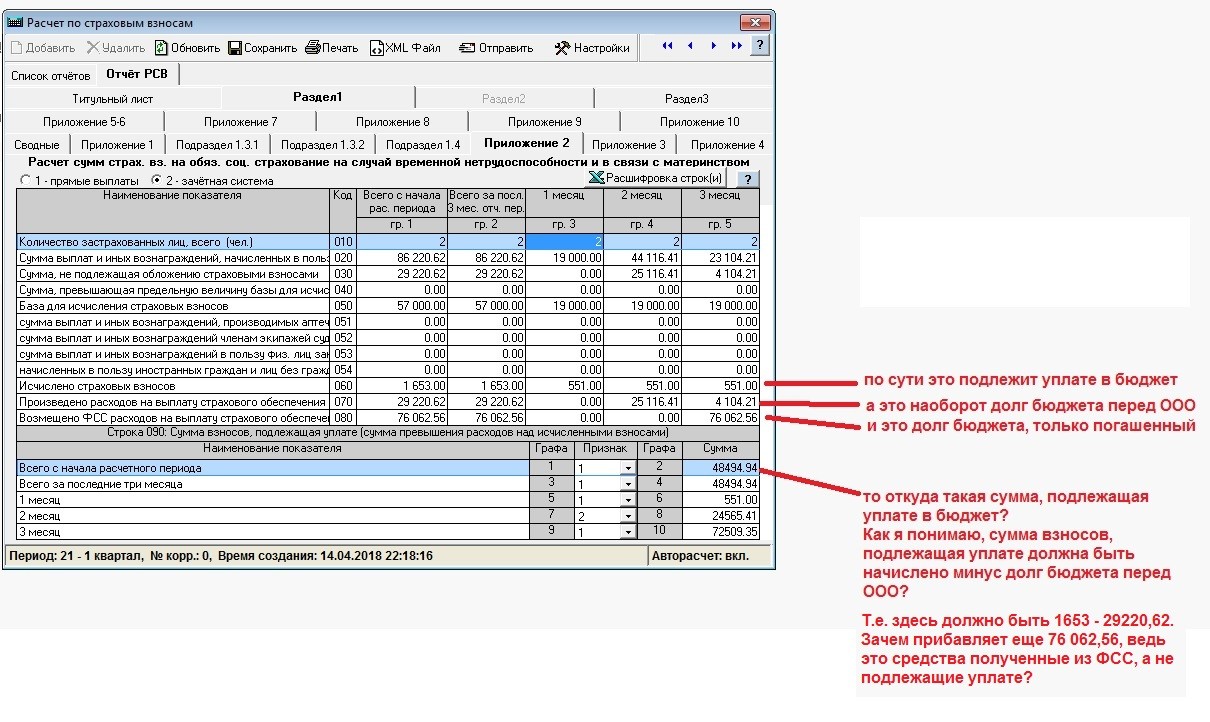Save the report with Сохранить icon
The width and height of the screenshot is (1210, 722).
point(235,47)
